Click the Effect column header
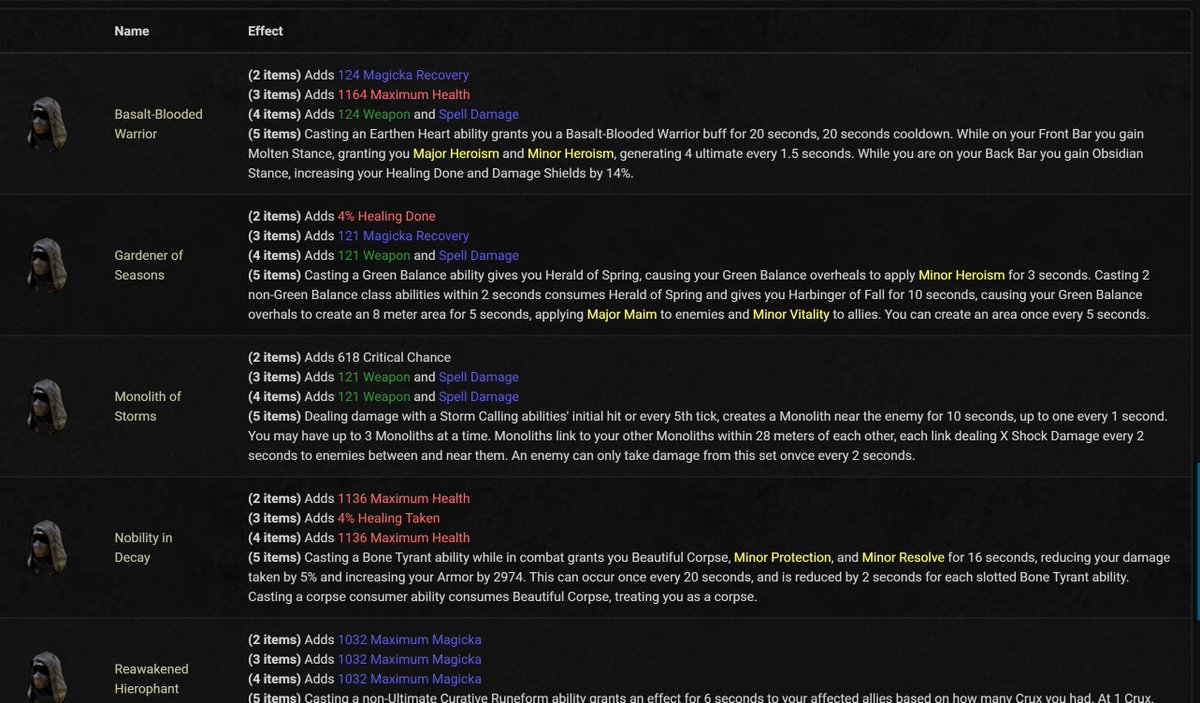Screen dimensions: 1200x703 tap(265, 31)
